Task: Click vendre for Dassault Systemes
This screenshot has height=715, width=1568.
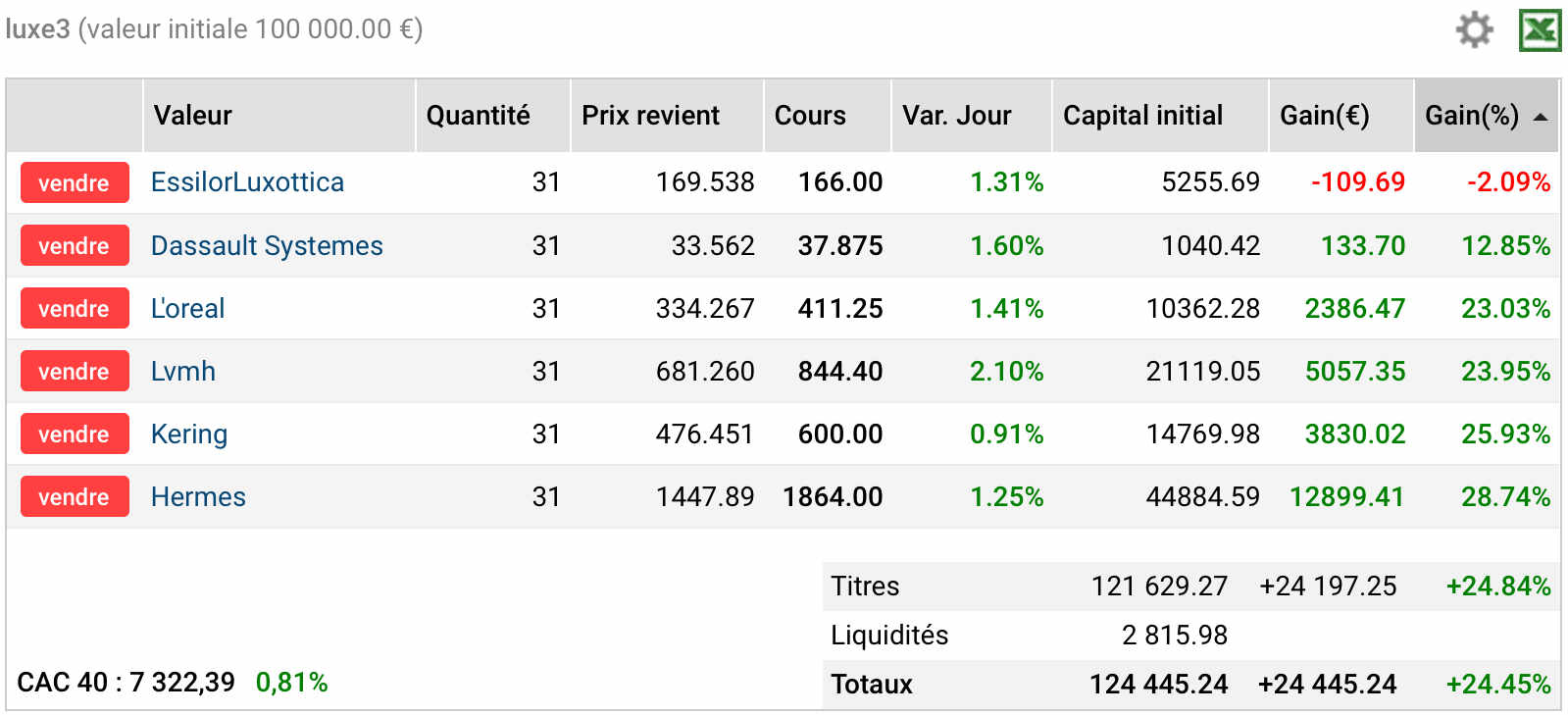Action: [75, 245]
